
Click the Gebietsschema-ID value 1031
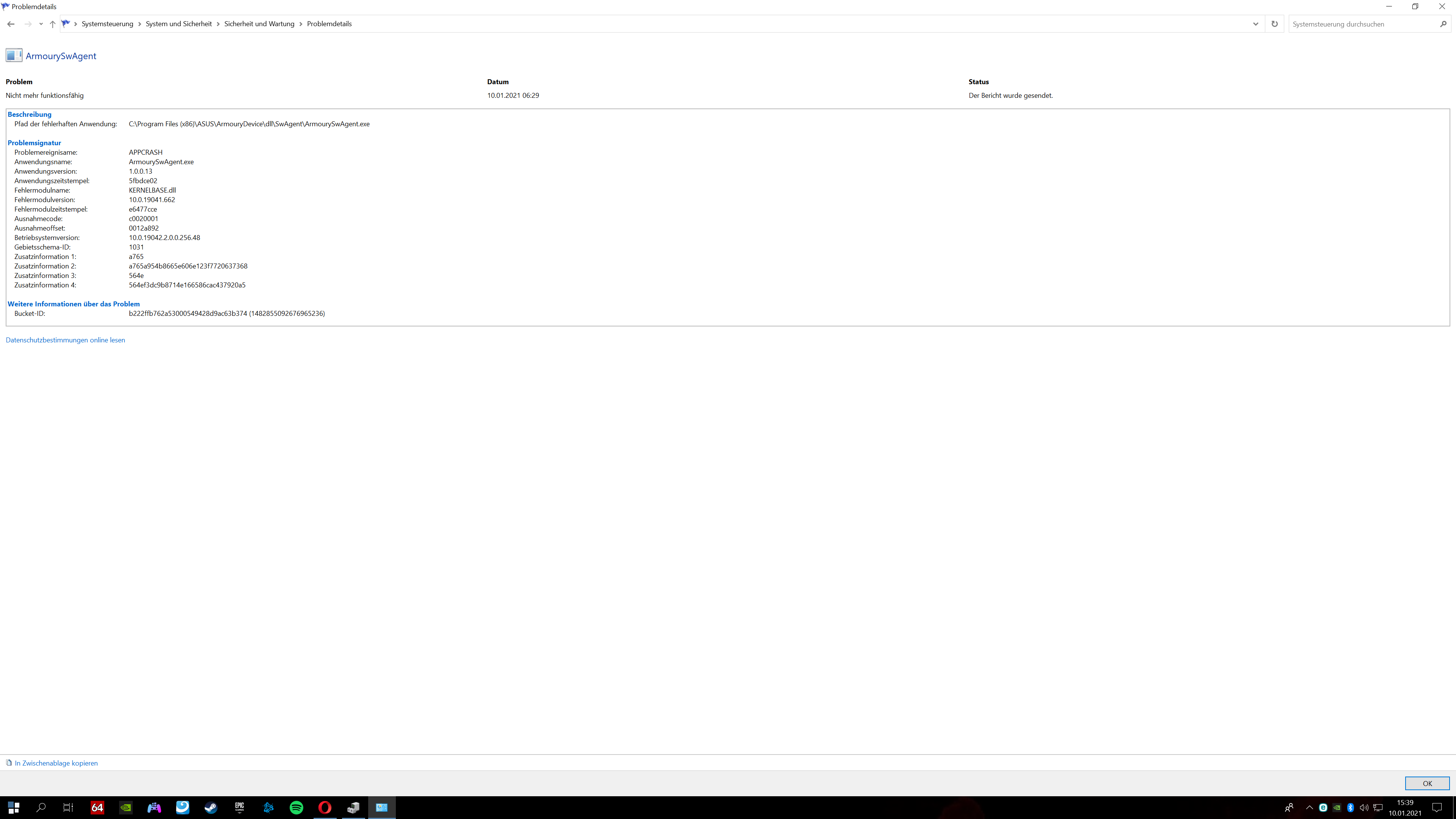point(136,247)
